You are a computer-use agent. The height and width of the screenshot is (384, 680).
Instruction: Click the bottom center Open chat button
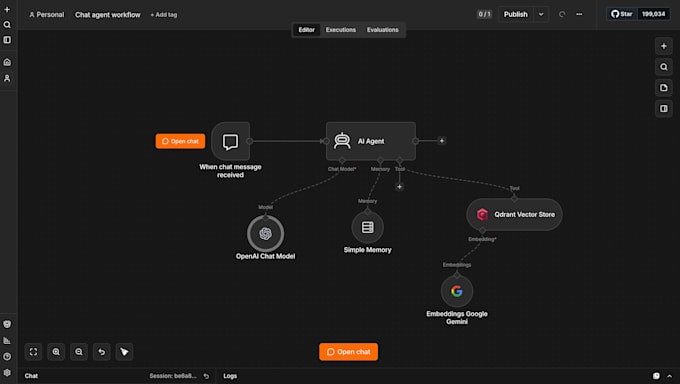pyautogui.click(x=348, y=352)
